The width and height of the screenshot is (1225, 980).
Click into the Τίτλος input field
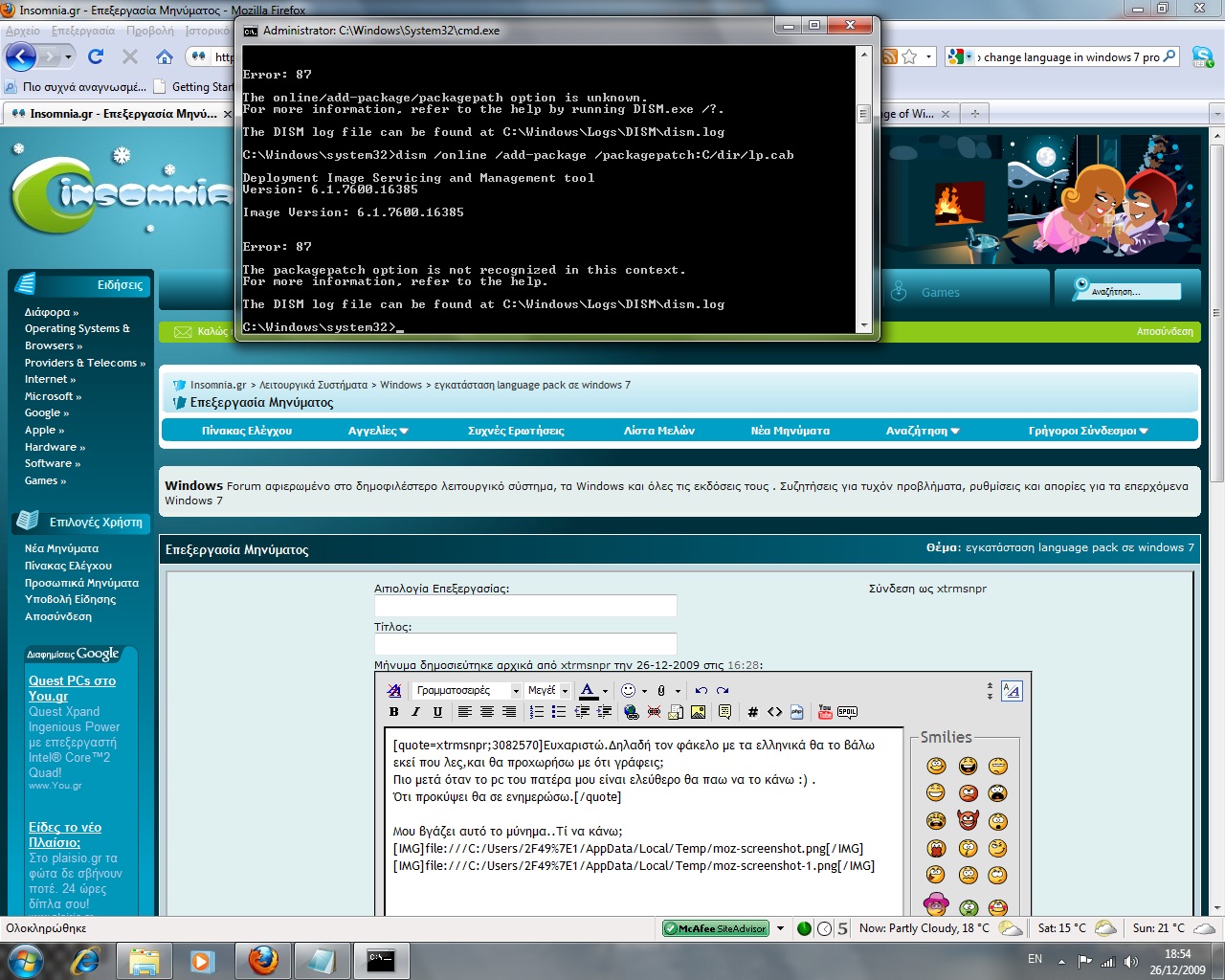(x=525, y=644)
